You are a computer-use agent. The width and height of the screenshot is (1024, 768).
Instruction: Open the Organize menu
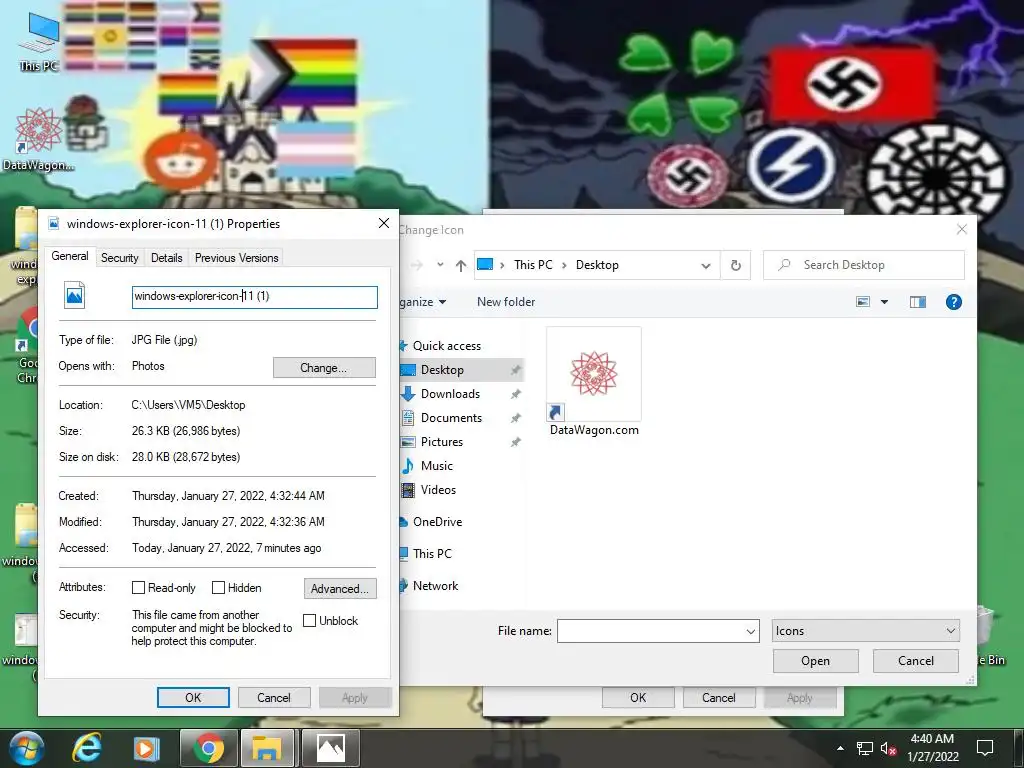point(423,302)
